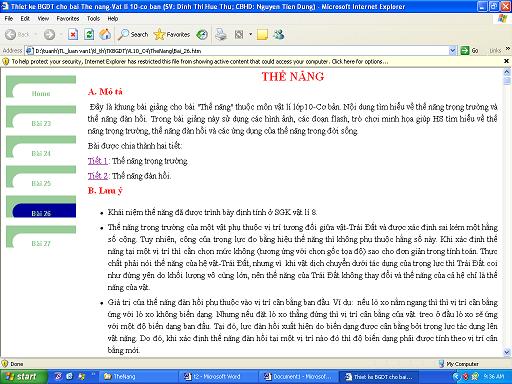This screenshot has height=384, width=512.
Task: Go forward with the Forward arrow
Action: [x=49, y=34]
